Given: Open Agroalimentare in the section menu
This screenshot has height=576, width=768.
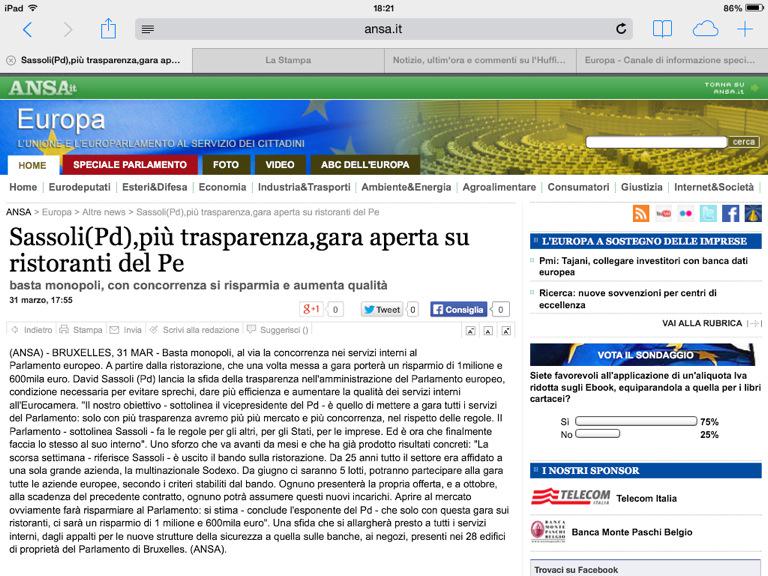Looking at the screenshot, I should click(499, 187).
